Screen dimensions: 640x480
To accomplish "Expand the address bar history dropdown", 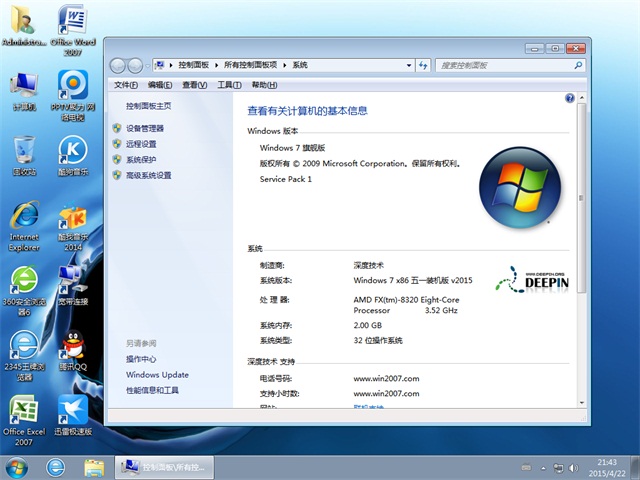I will coord(409,65).
